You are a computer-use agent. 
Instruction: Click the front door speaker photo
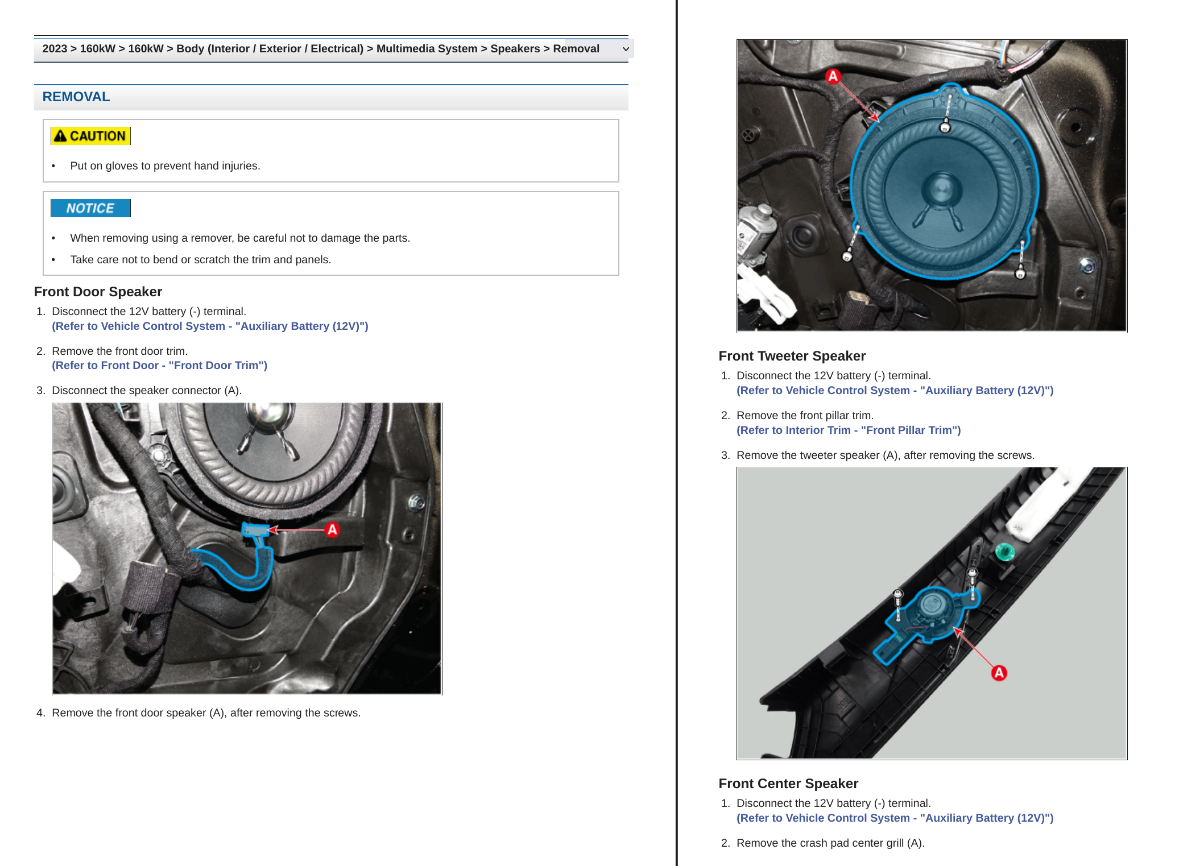[x=932, y=186]
